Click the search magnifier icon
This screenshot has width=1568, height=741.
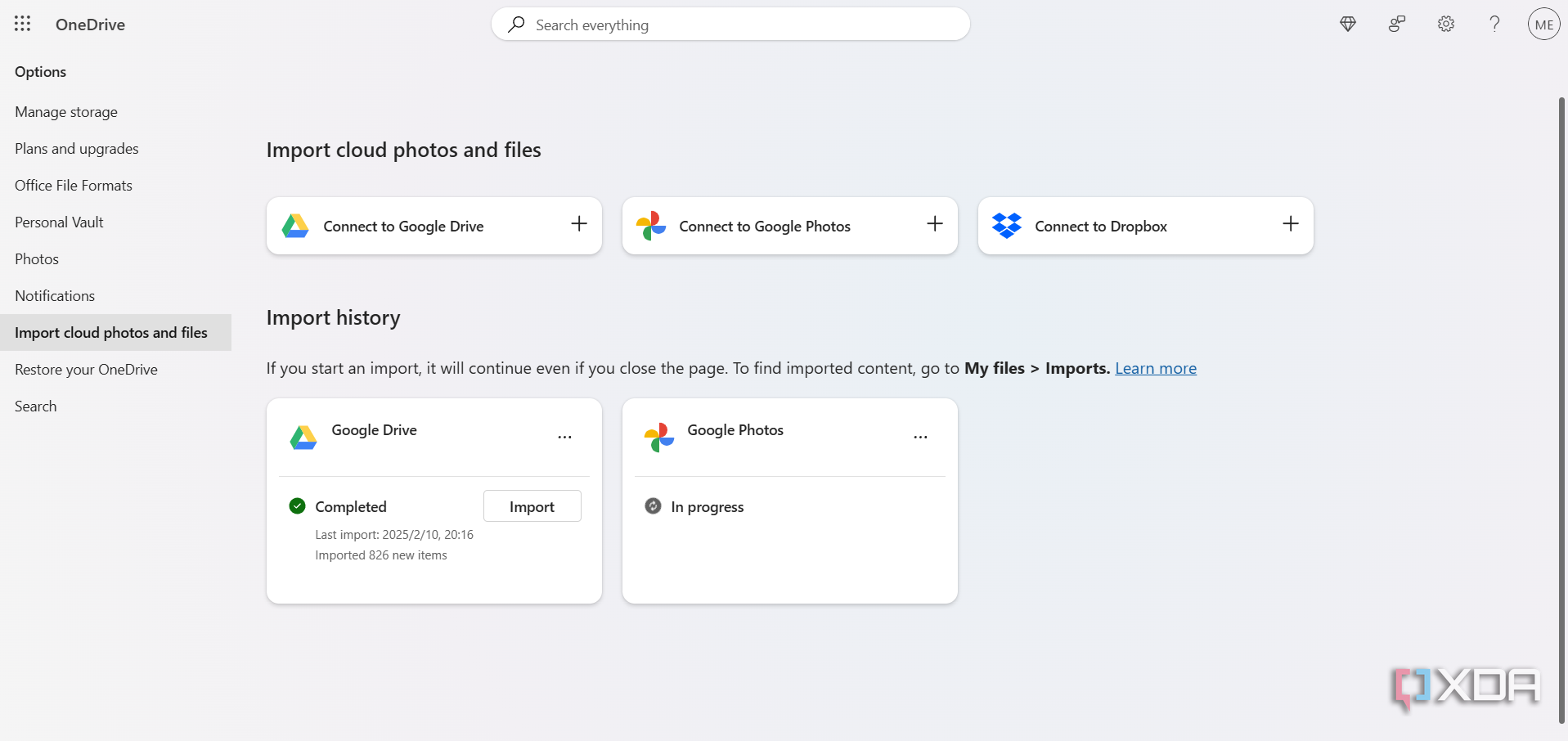coord(516,25)
